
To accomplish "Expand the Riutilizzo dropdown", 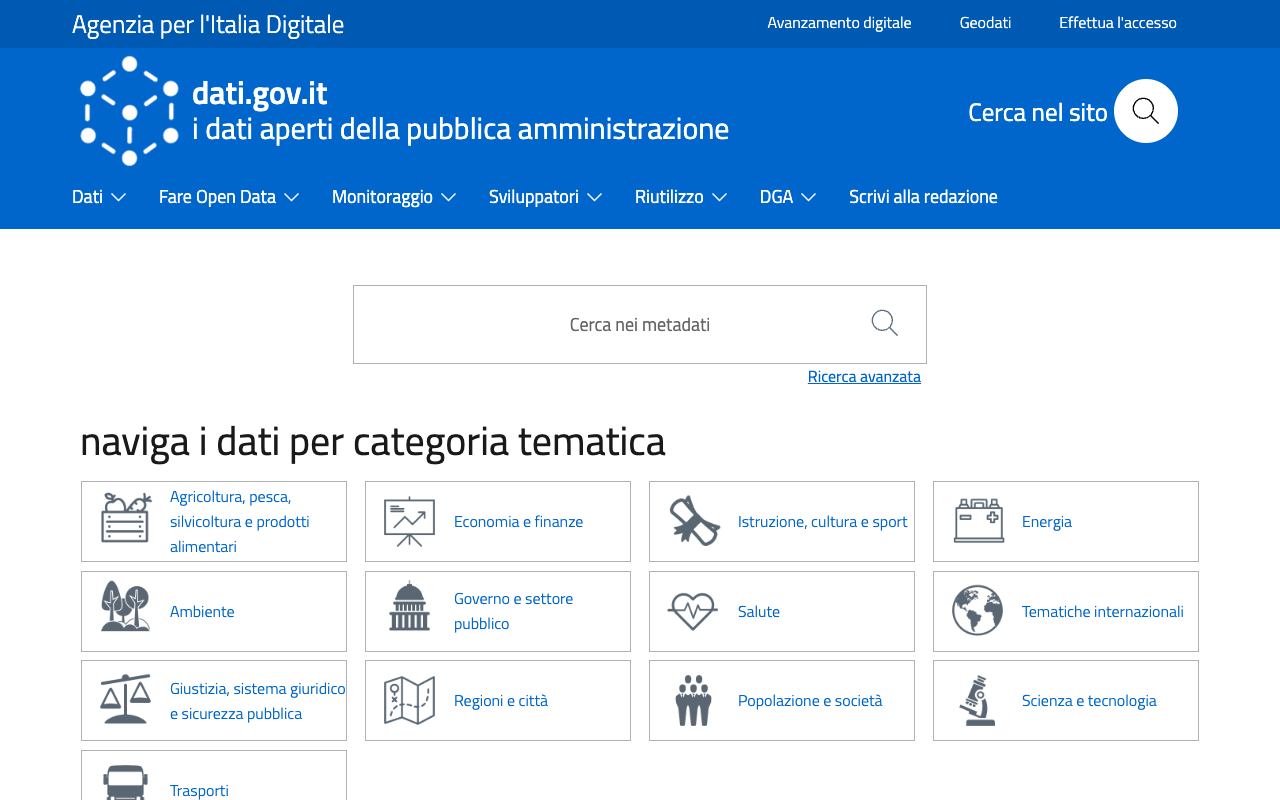I will click(680, 197).
